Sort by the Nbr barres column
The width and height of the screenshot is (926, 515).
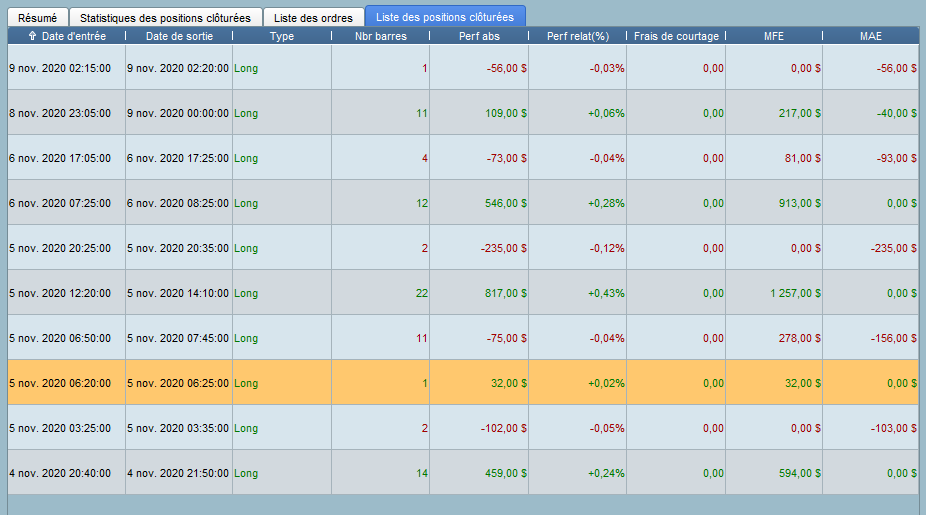point(380,36)
